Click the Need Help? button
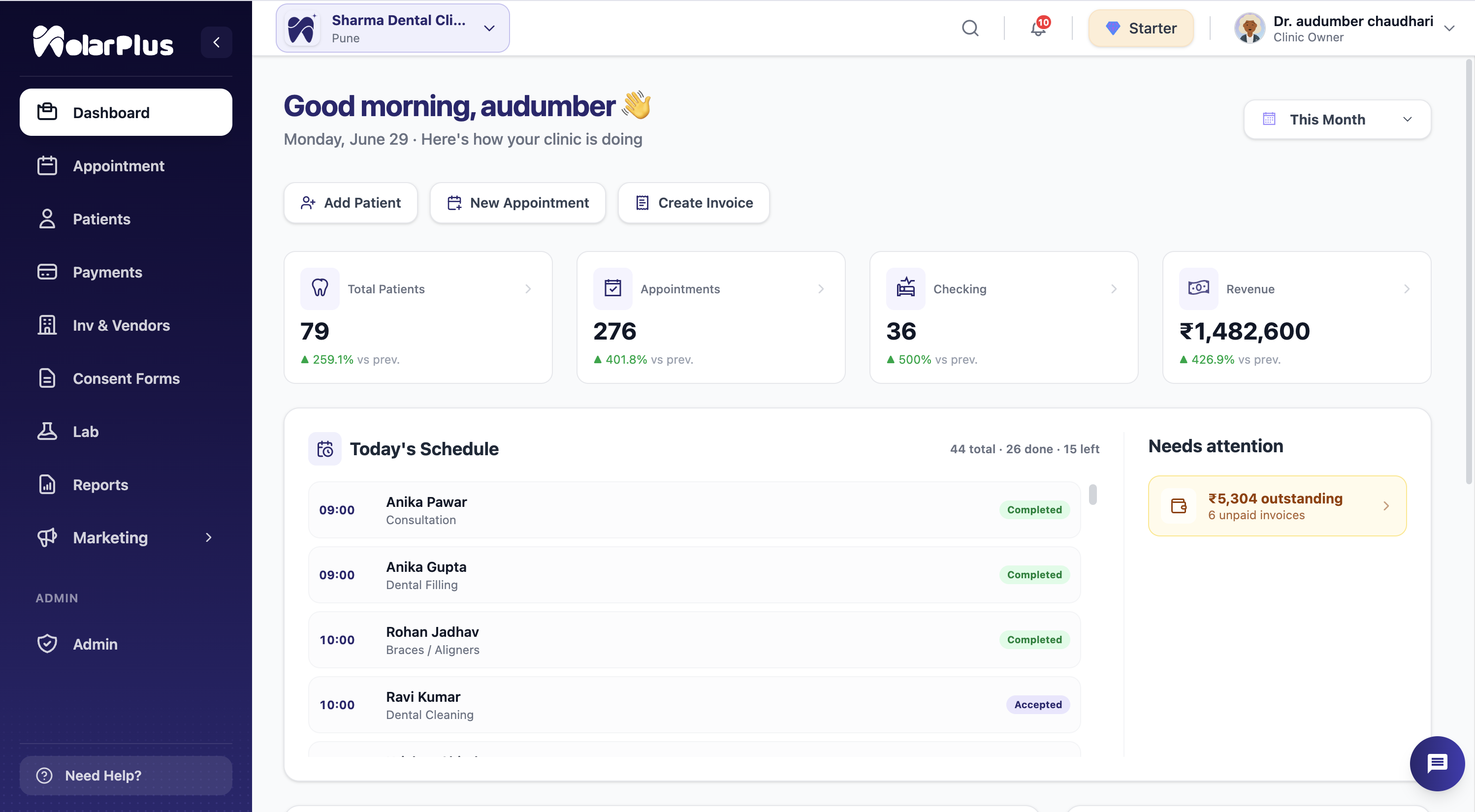This screenshot has height=812, width=1475. click(x=126, y=776)
